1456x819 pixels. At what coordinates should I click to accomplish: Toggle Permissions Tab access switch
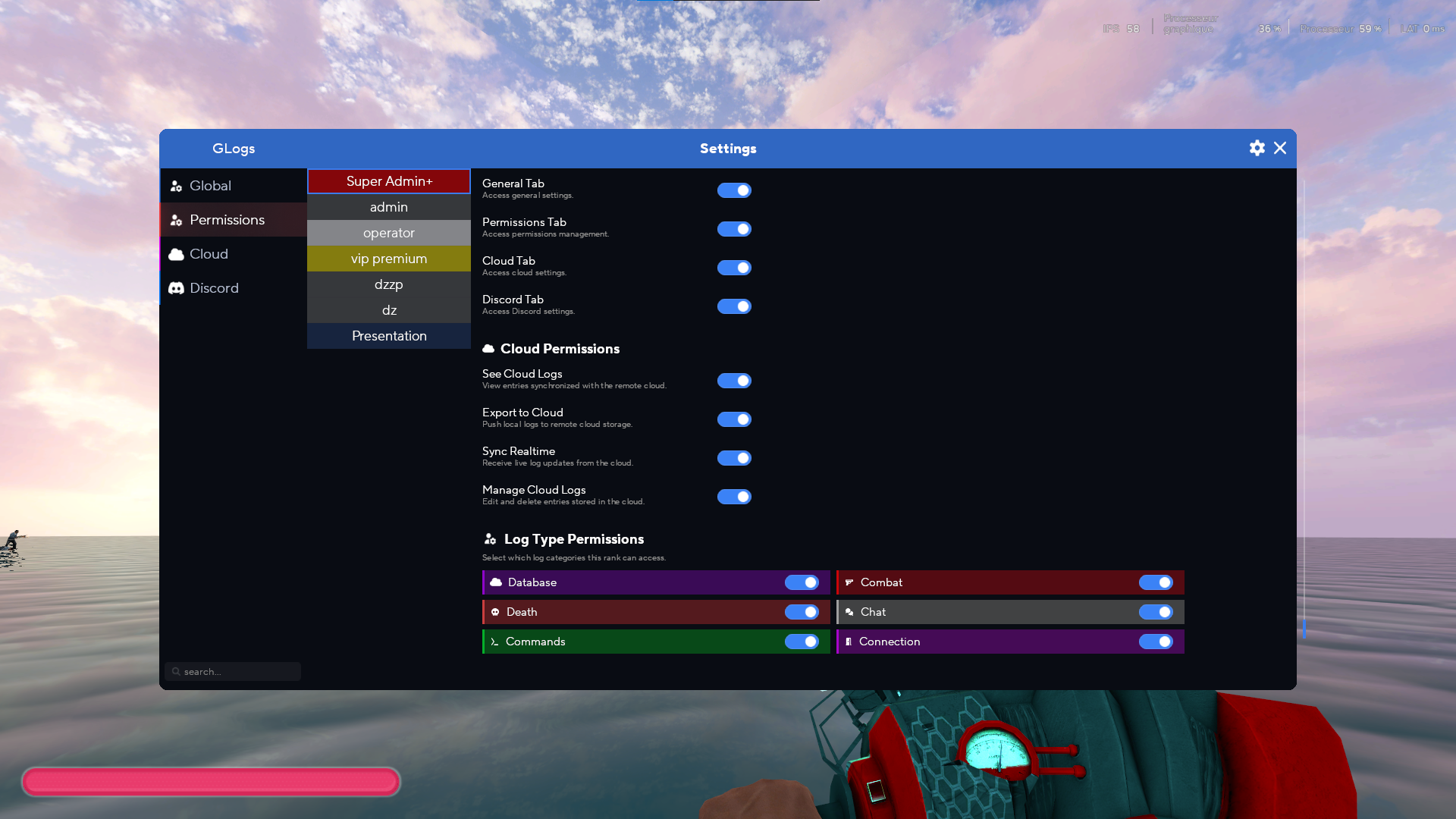point(734,229)
